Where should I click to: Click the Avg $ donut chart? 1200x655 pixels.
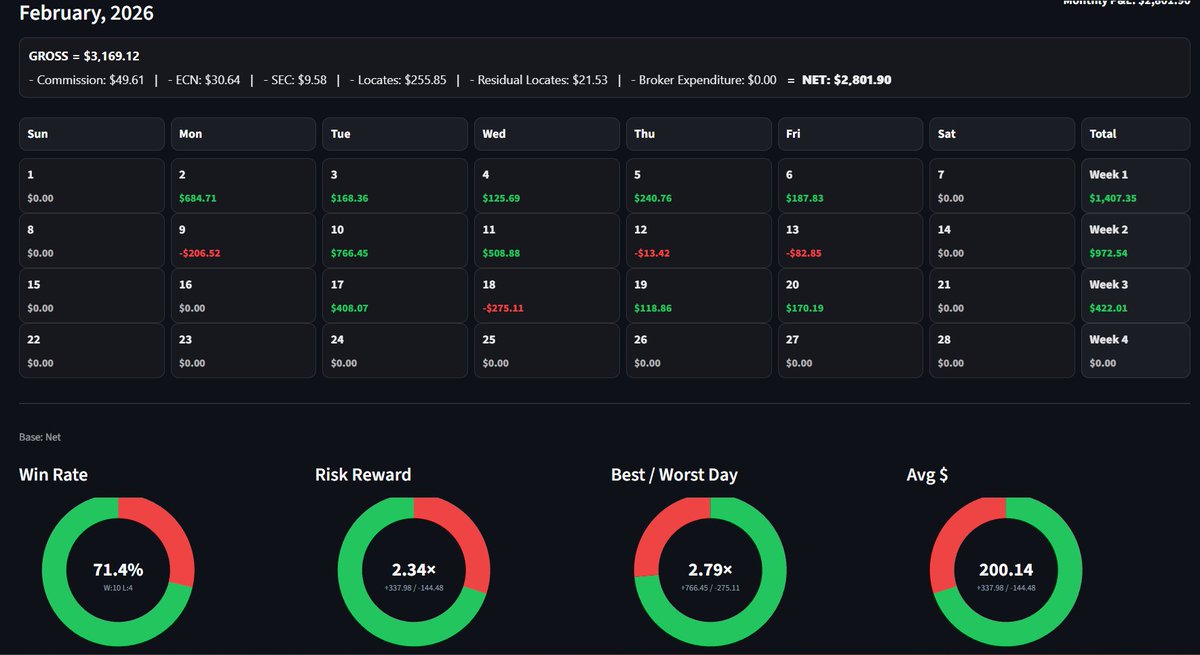pos(1006,572)
